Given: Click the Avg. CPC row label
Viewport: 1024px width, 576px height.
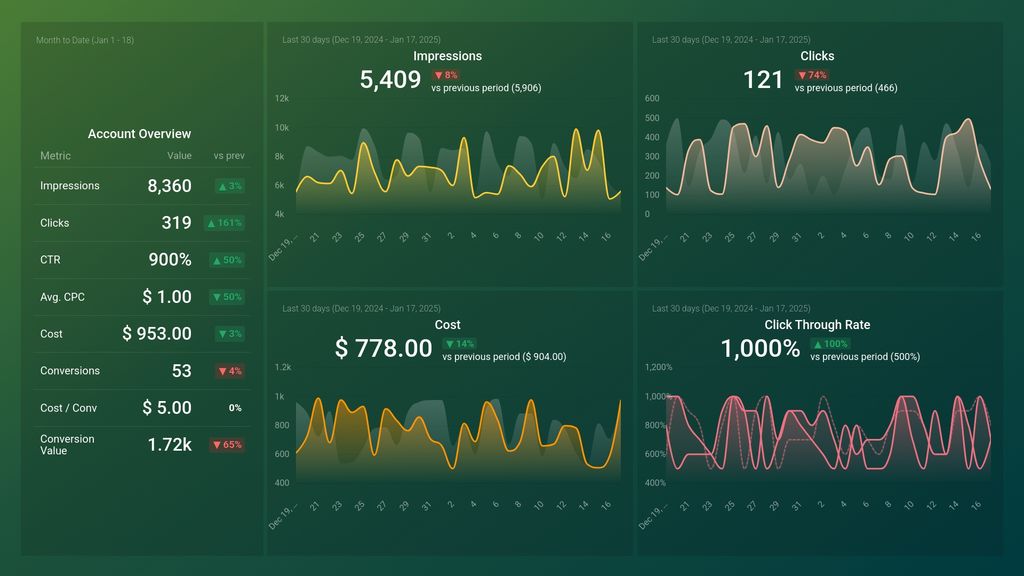Looking at the screenshot, I should pyautogui.click(x=62, y=297).
